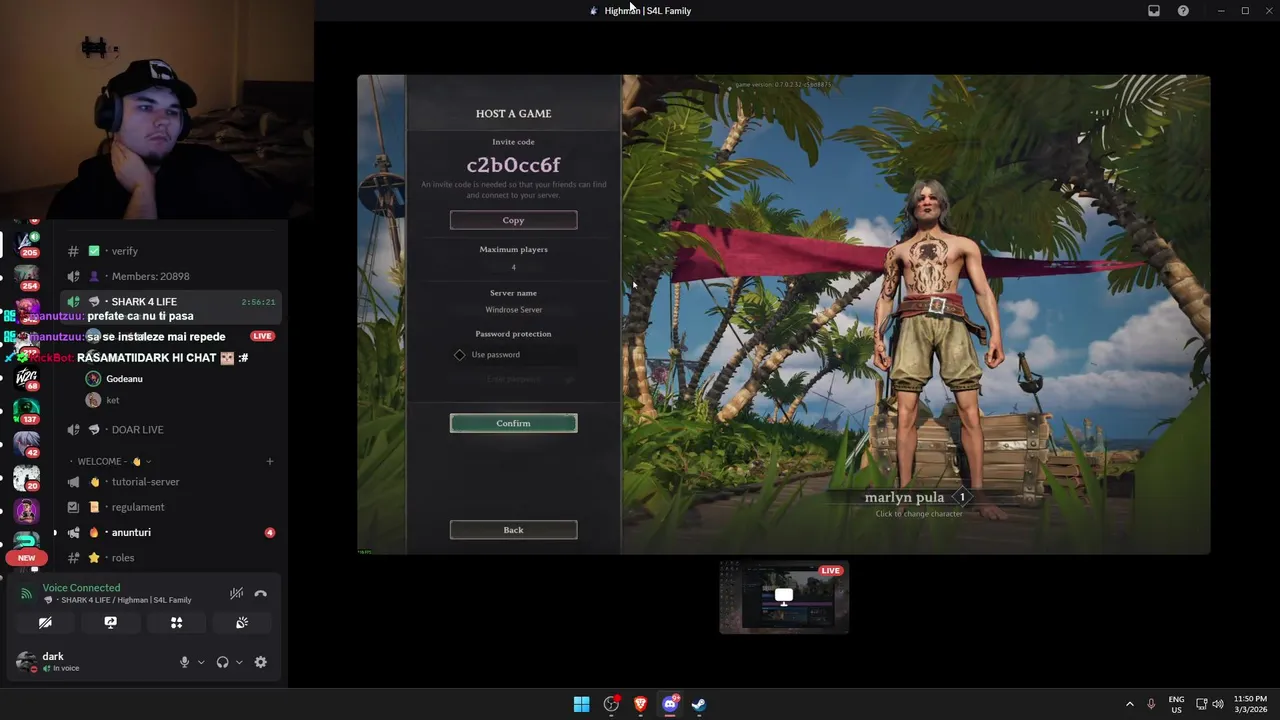Open OBS Studio from the taskbar
The width and height of the screenshot is (1280, 720).
click(x=611, y=704)
